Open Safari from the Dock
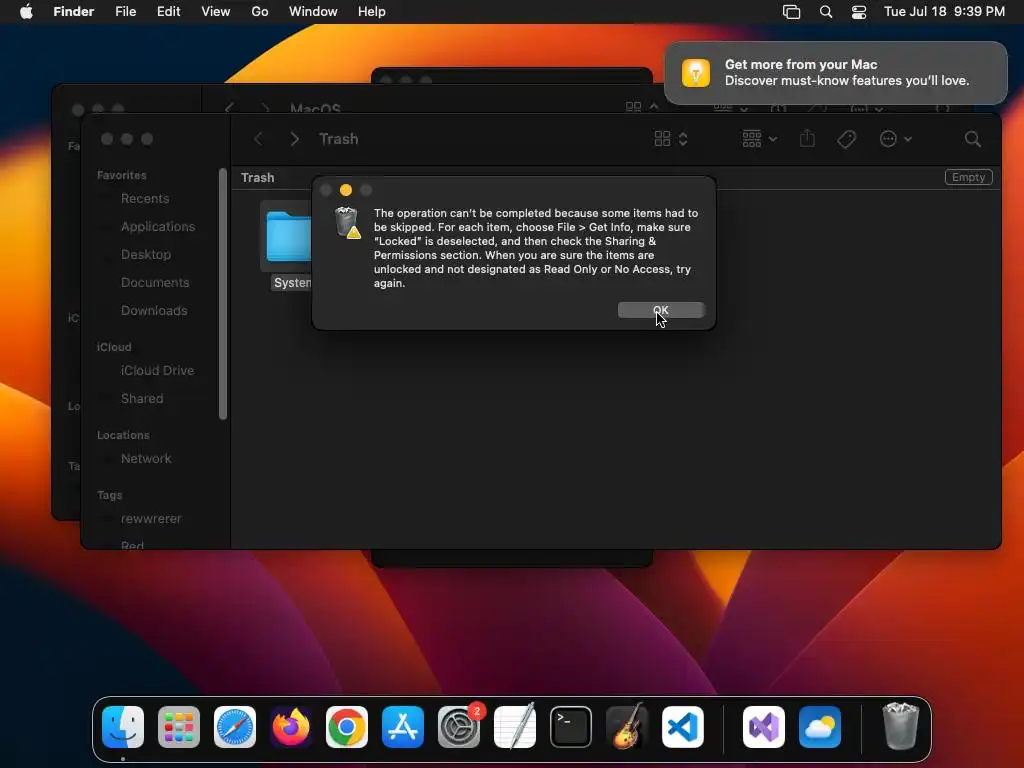1024x768 pixels. (235, 726)
